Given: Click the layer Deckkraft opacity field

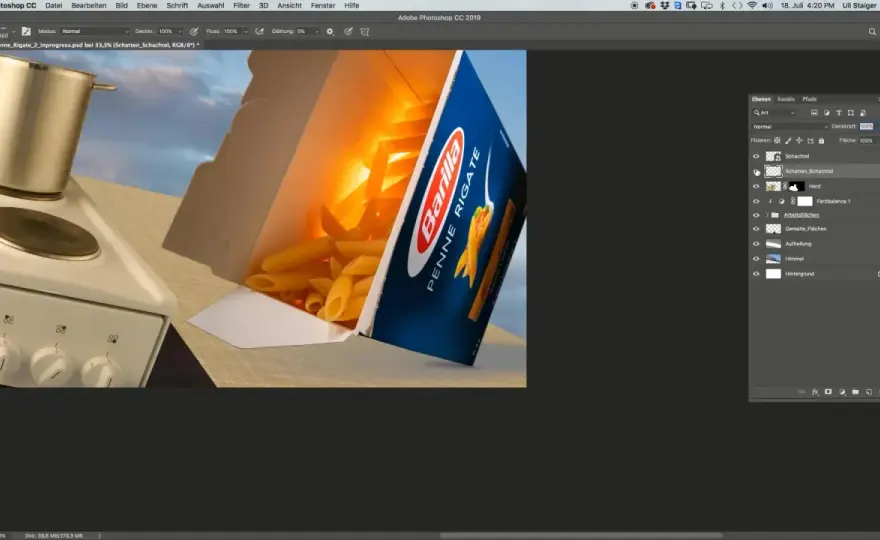Looking at the screenshot, I should coord(867,127).
